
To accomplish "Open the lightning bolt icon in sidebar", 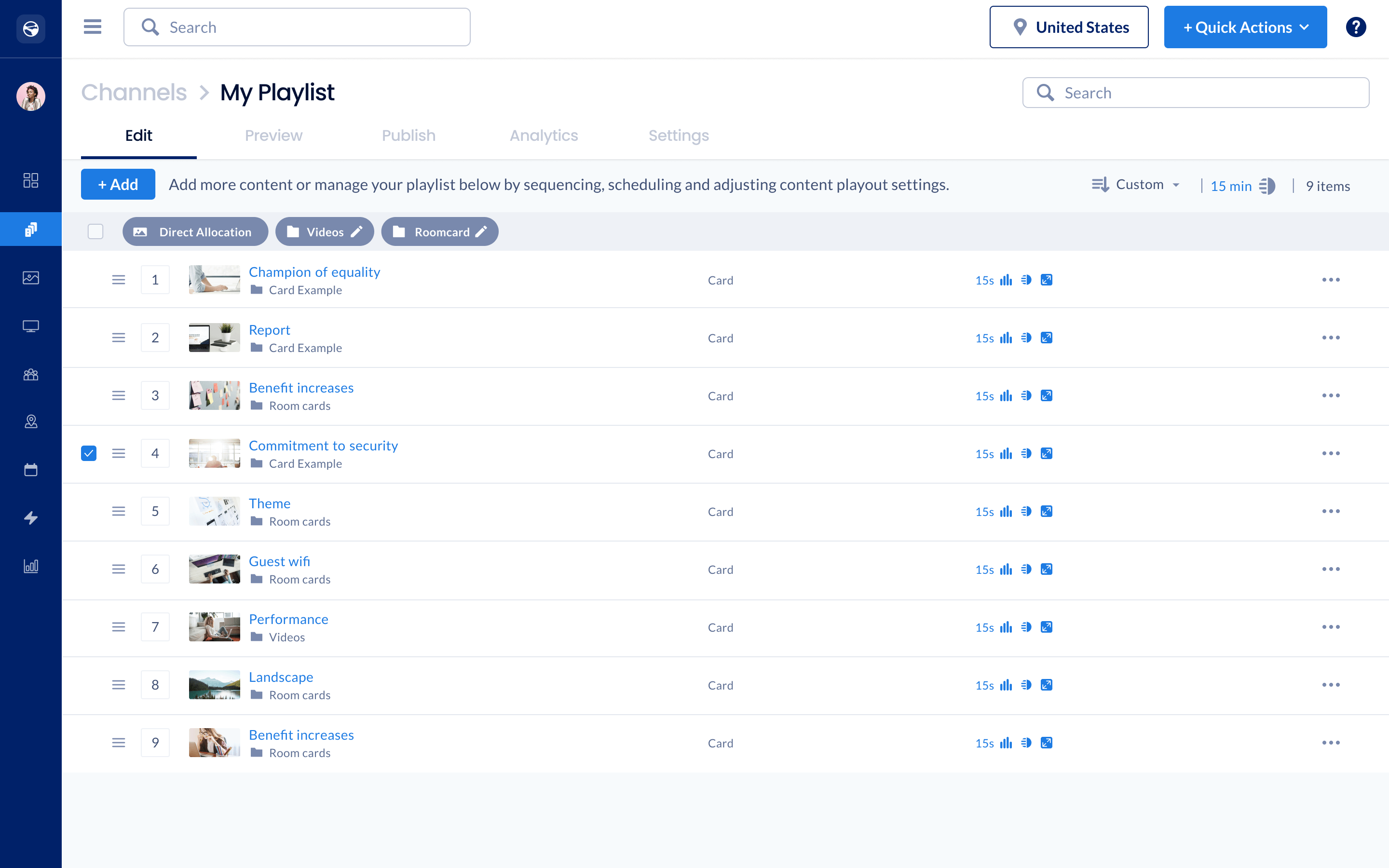I will coord(31,518).
